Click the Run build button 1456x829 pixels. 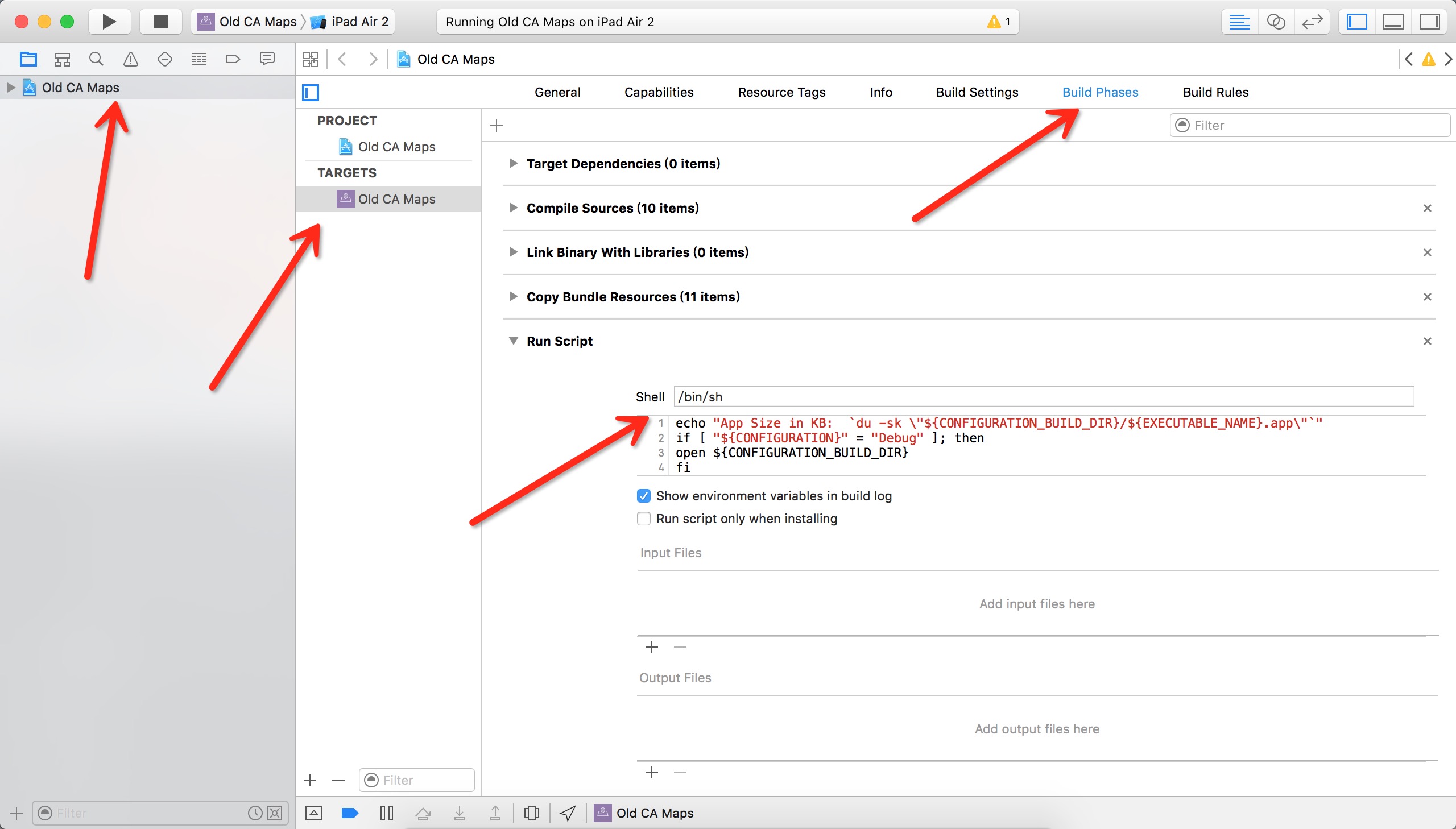109,22
